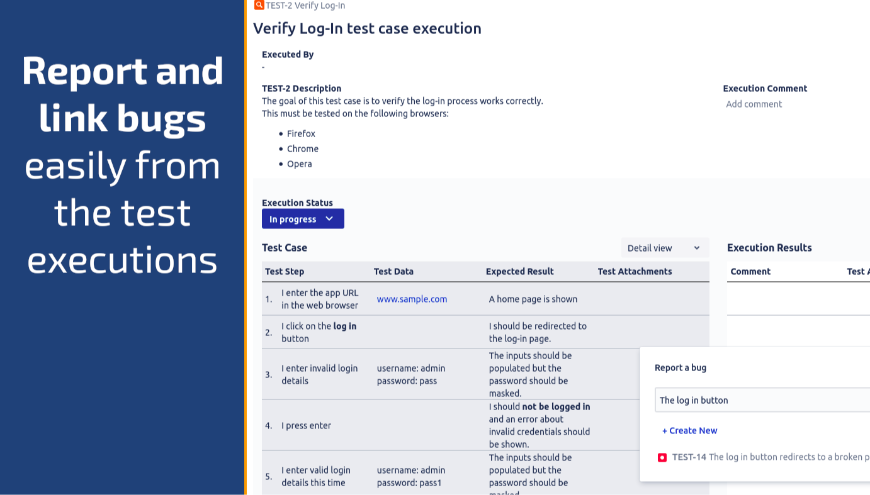This screenshot has height=495, width=870.
Task: Click the Comment column in Execution Results
Action: (750, 271)
